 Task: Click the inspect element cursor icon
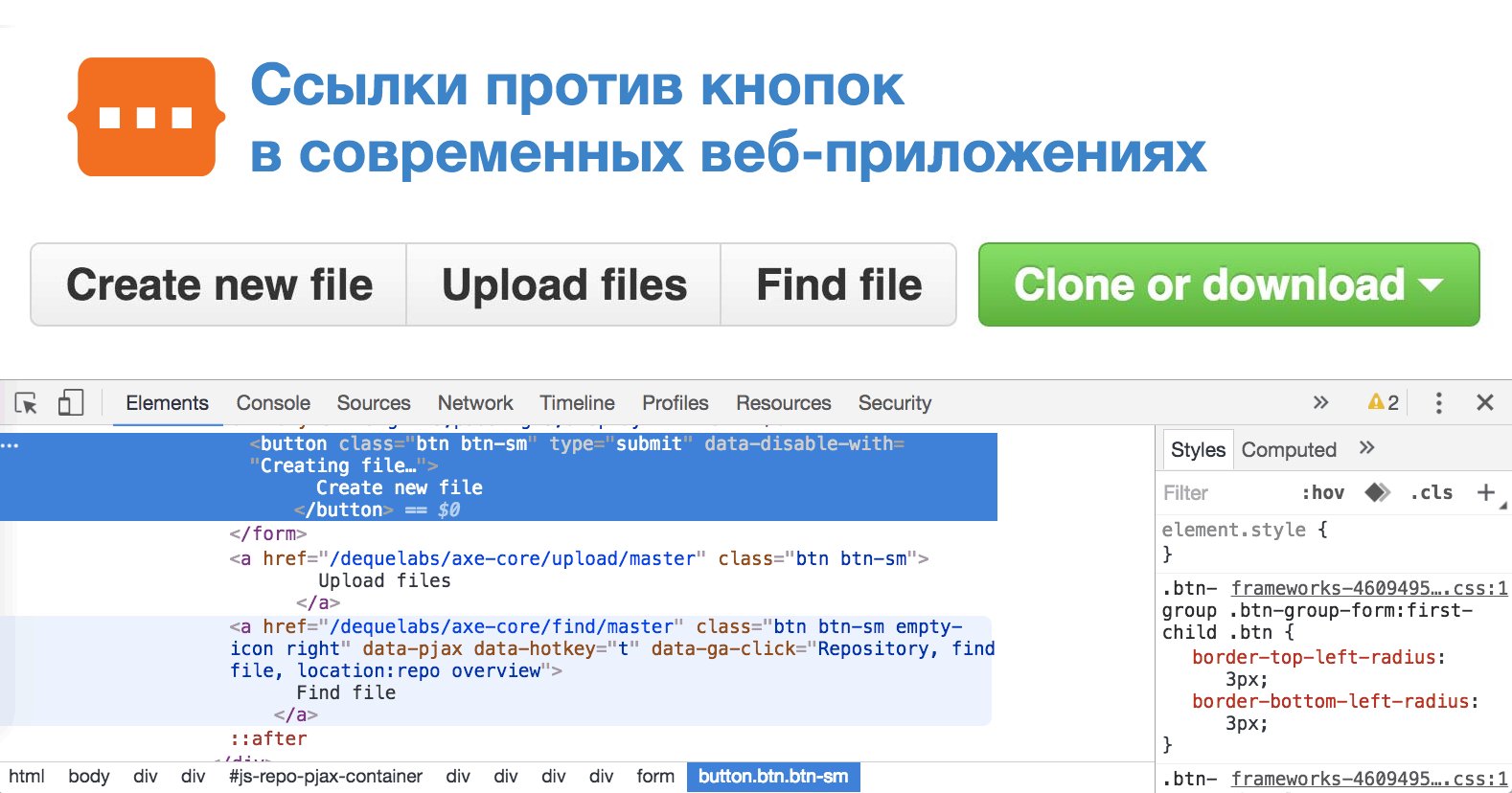26,403
